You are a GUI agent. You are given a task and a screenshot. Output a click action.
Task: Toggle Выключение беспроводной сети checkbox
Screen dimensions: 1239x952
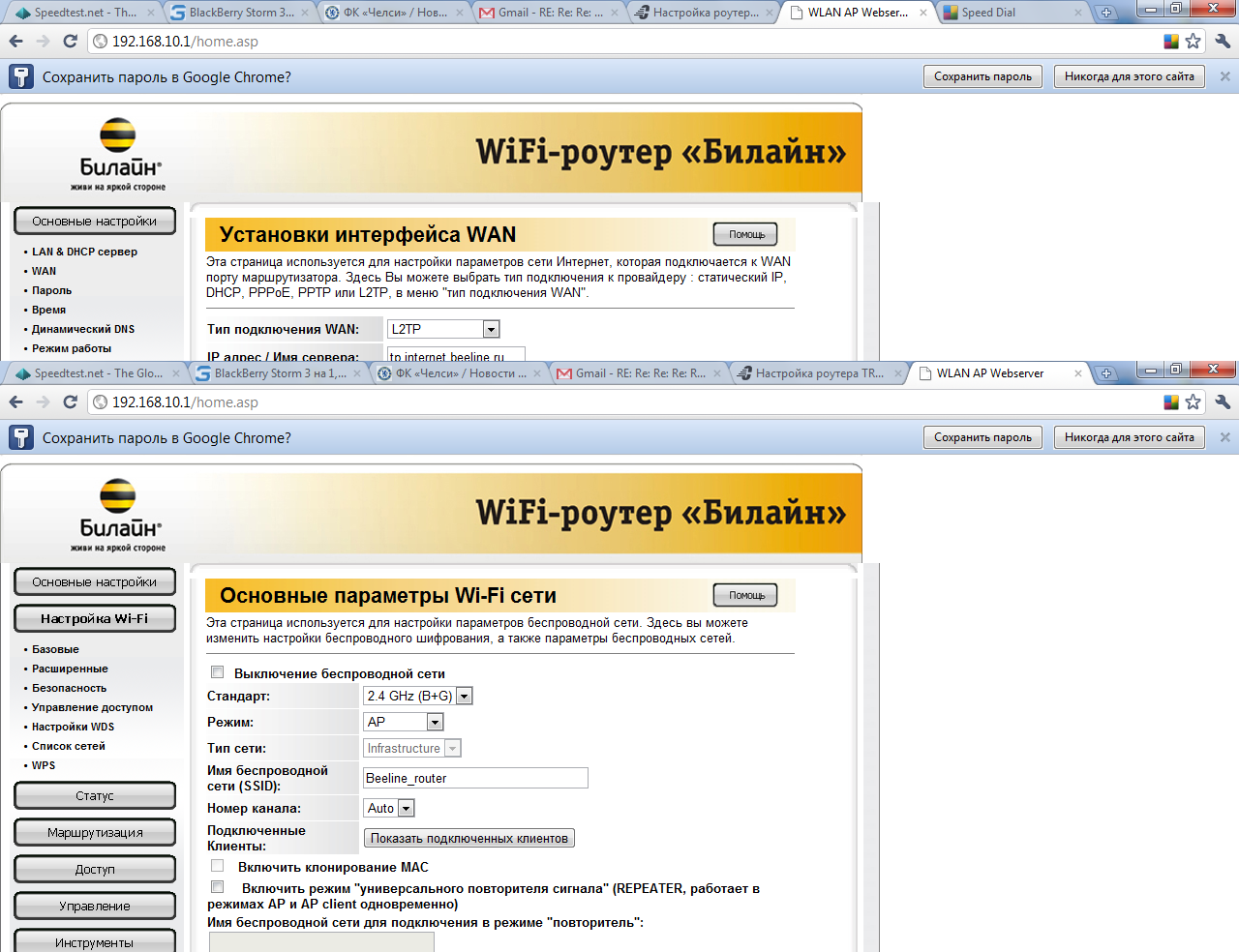point(217,672)
